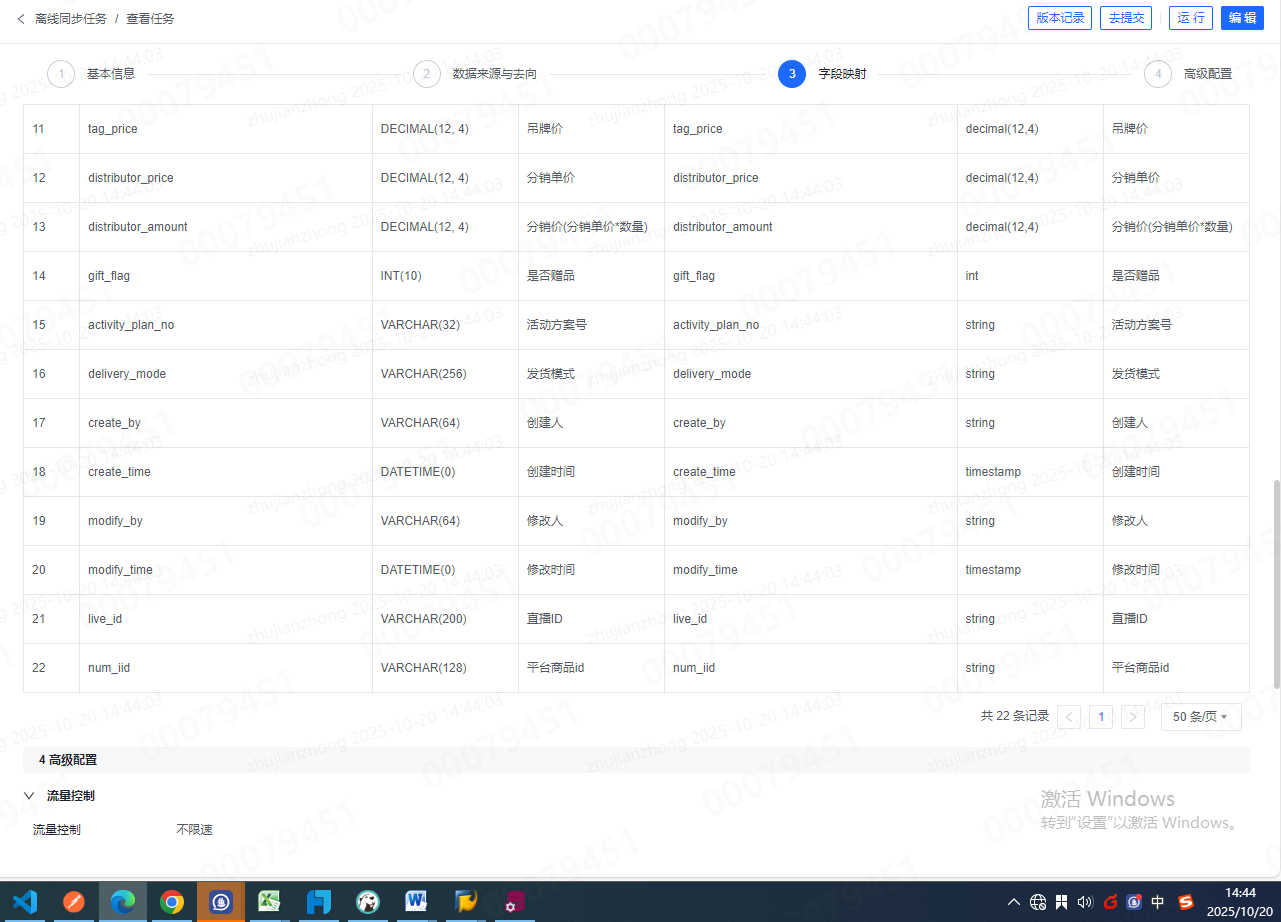Open Word from the taskbar

coord(417,902)
